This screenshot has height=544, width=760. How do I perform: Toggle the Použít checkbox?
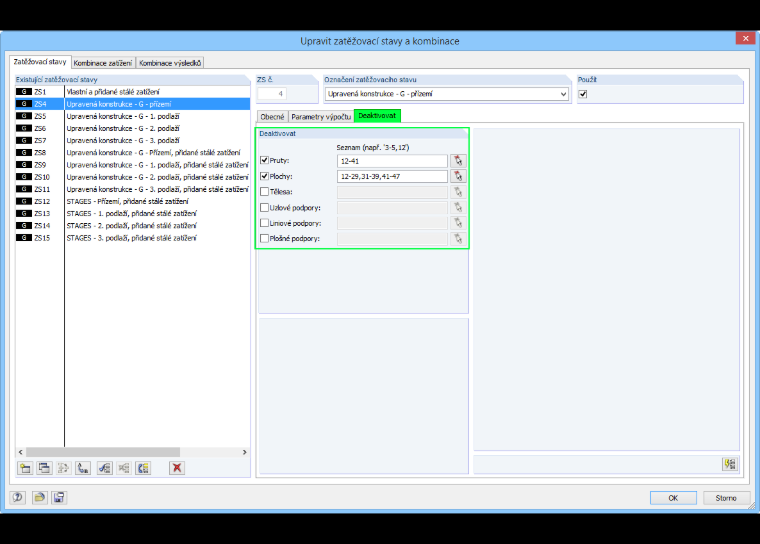(583, 94)
